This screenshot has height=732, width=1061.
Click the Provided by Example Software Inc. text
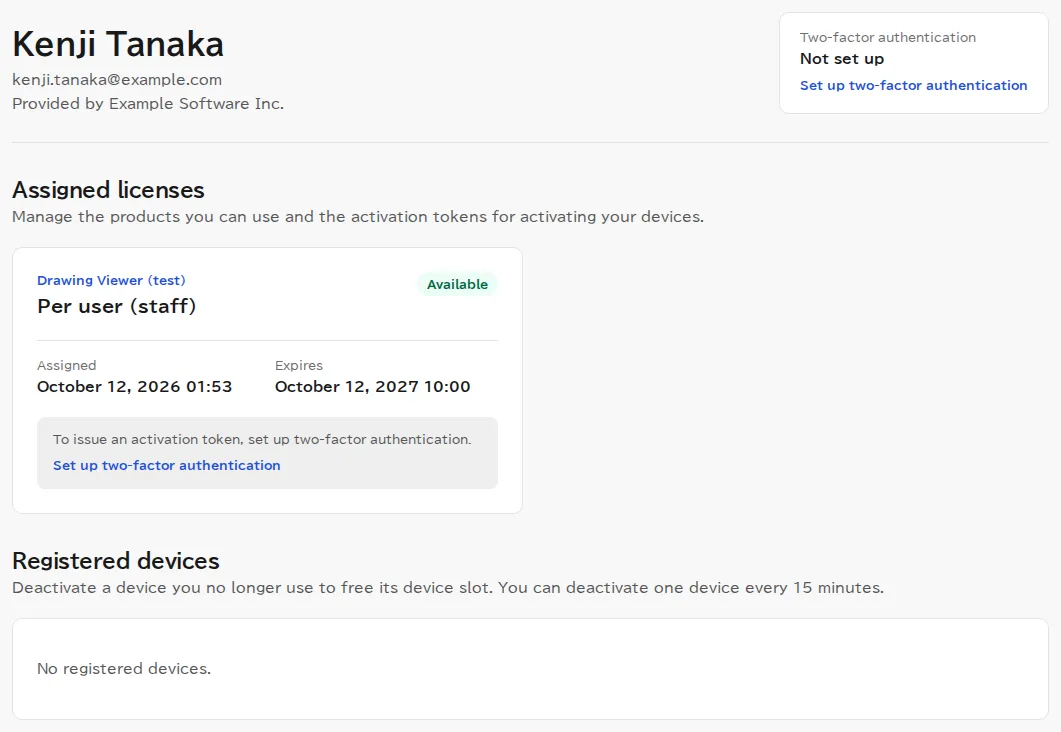[148, 104]
